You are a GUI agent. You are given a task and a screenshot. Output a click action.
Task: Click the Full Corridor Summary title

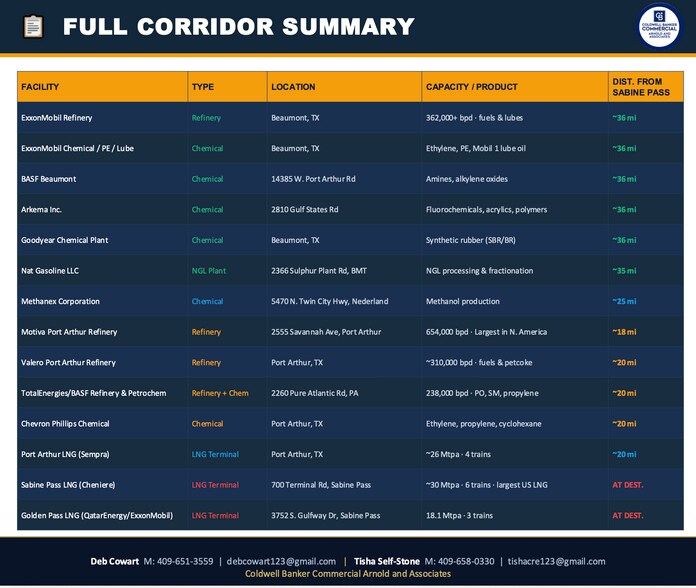[238, 27]
